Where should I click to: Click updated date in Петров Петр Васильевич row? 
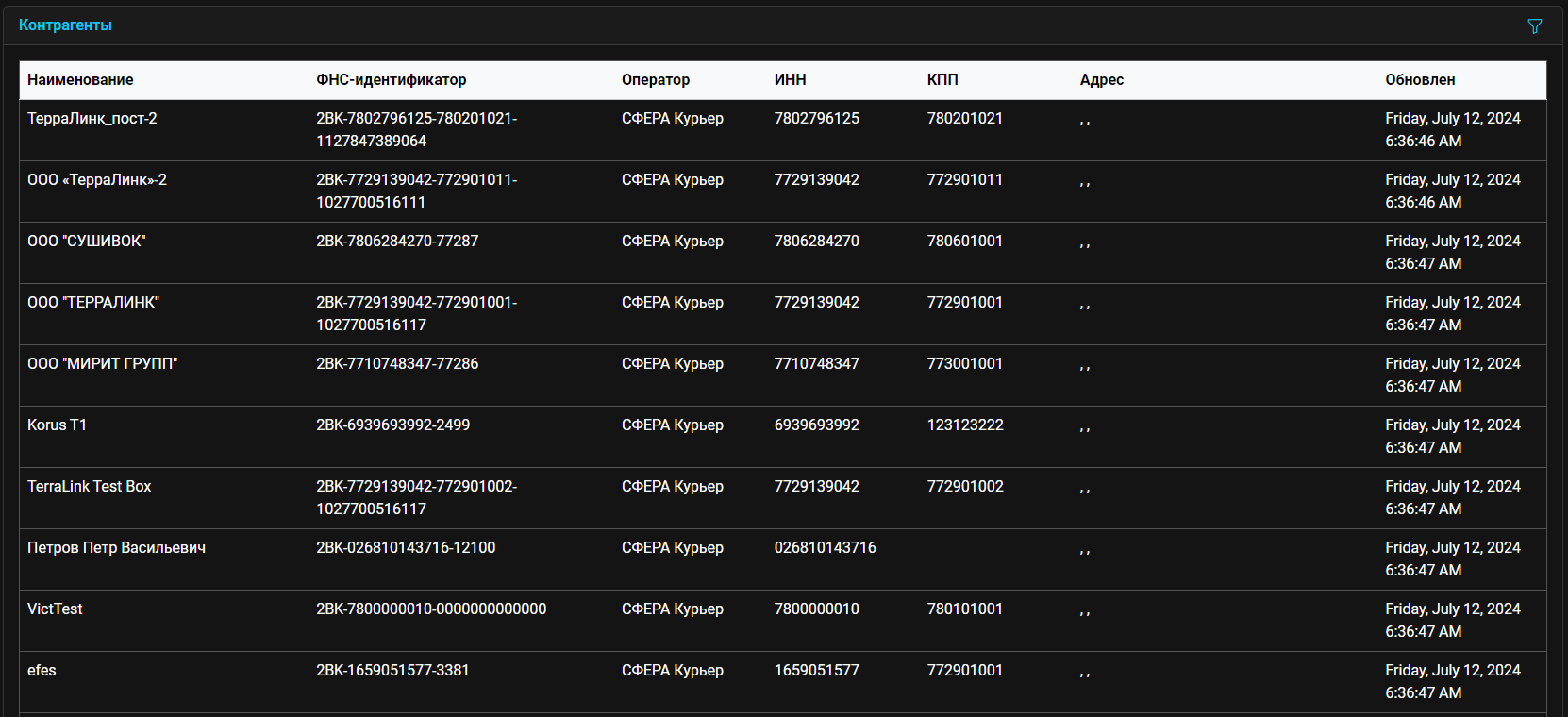1453,559
